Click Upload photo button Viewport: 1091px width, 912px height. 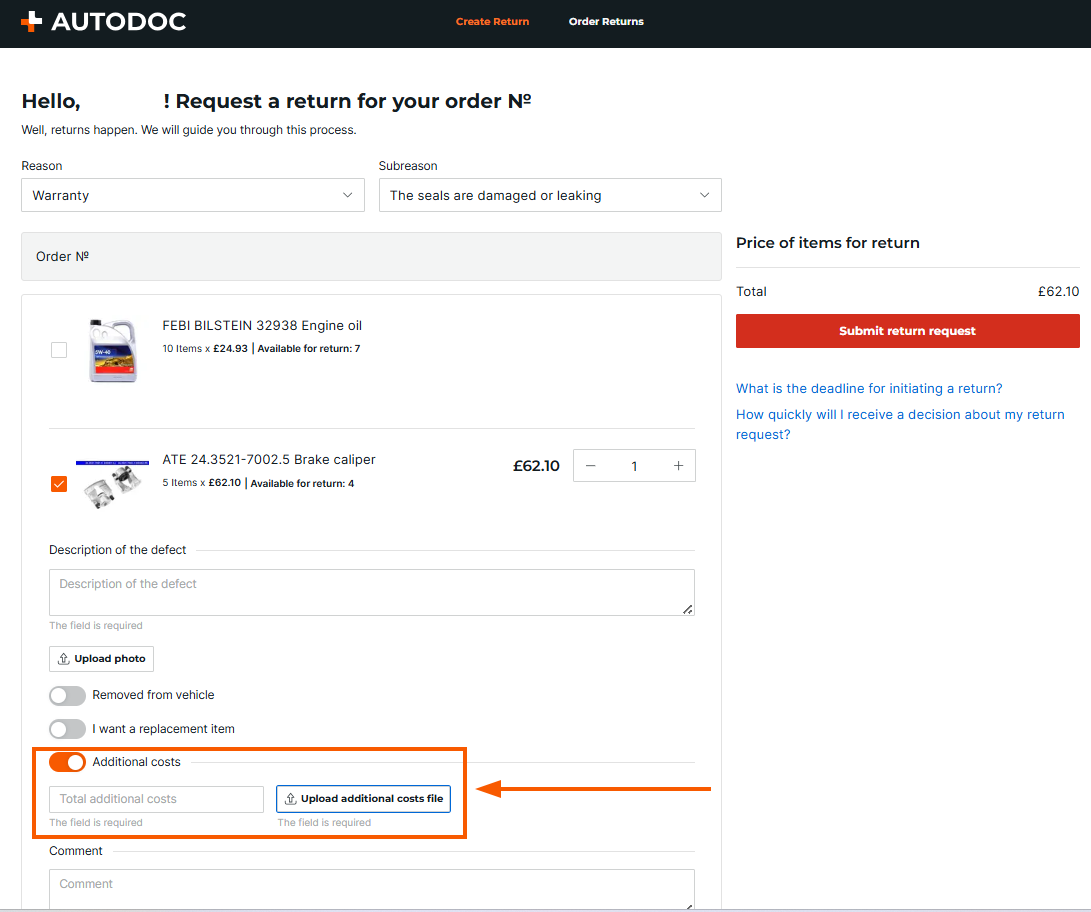(x=101, y=659)
